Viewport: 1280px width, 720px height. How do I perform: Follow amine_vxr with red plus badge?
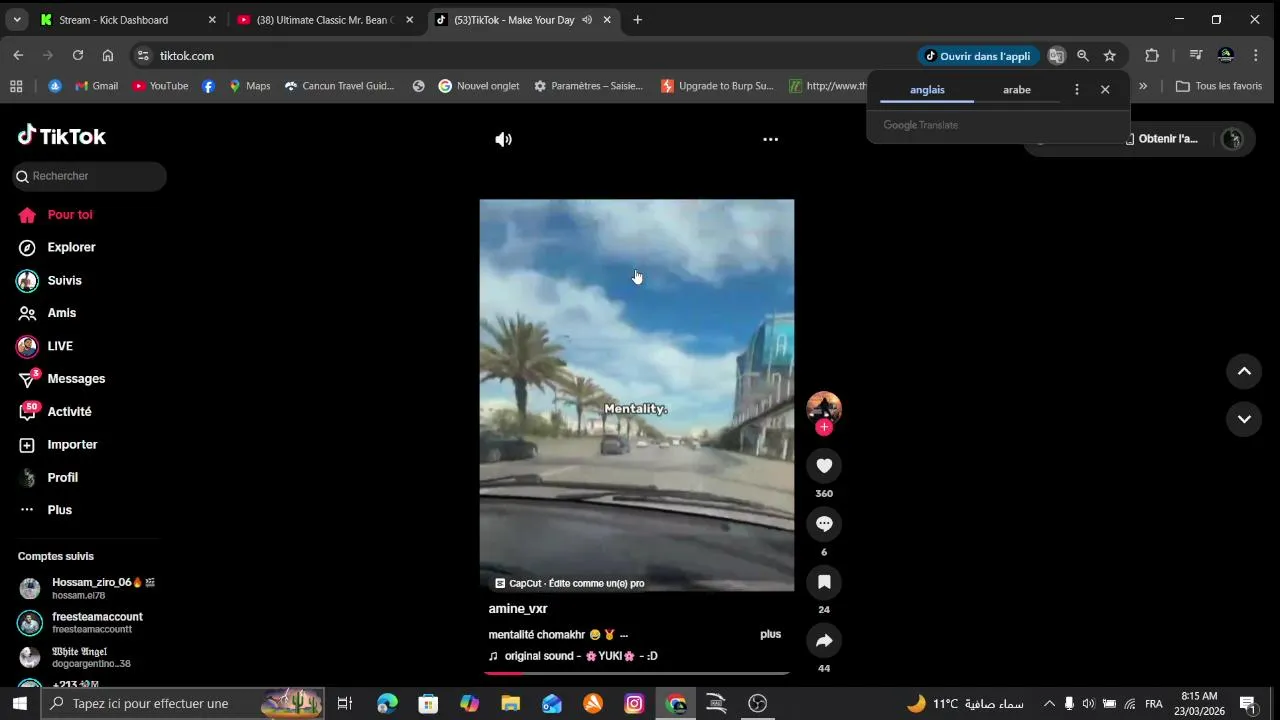point(824,427)
